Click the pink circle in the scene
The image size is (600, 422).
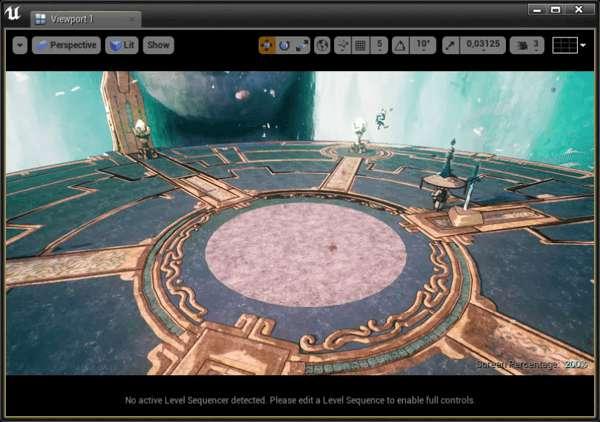[305, 254]
